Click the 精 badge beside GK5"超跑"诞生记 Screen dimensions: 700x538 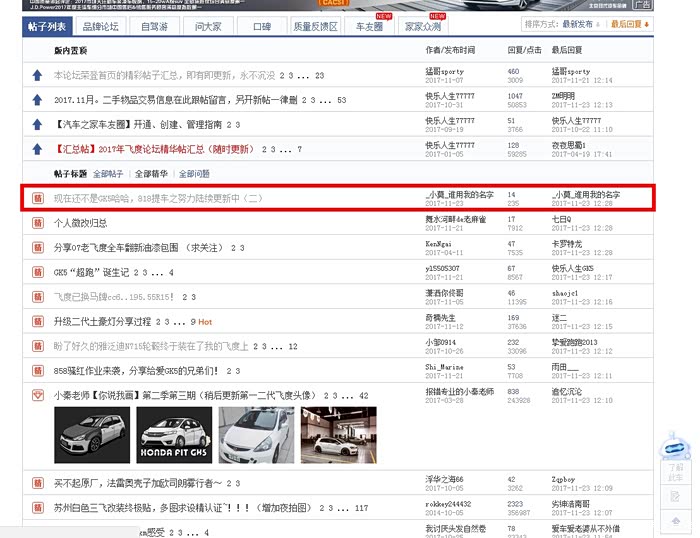click(x=38, y=271)
